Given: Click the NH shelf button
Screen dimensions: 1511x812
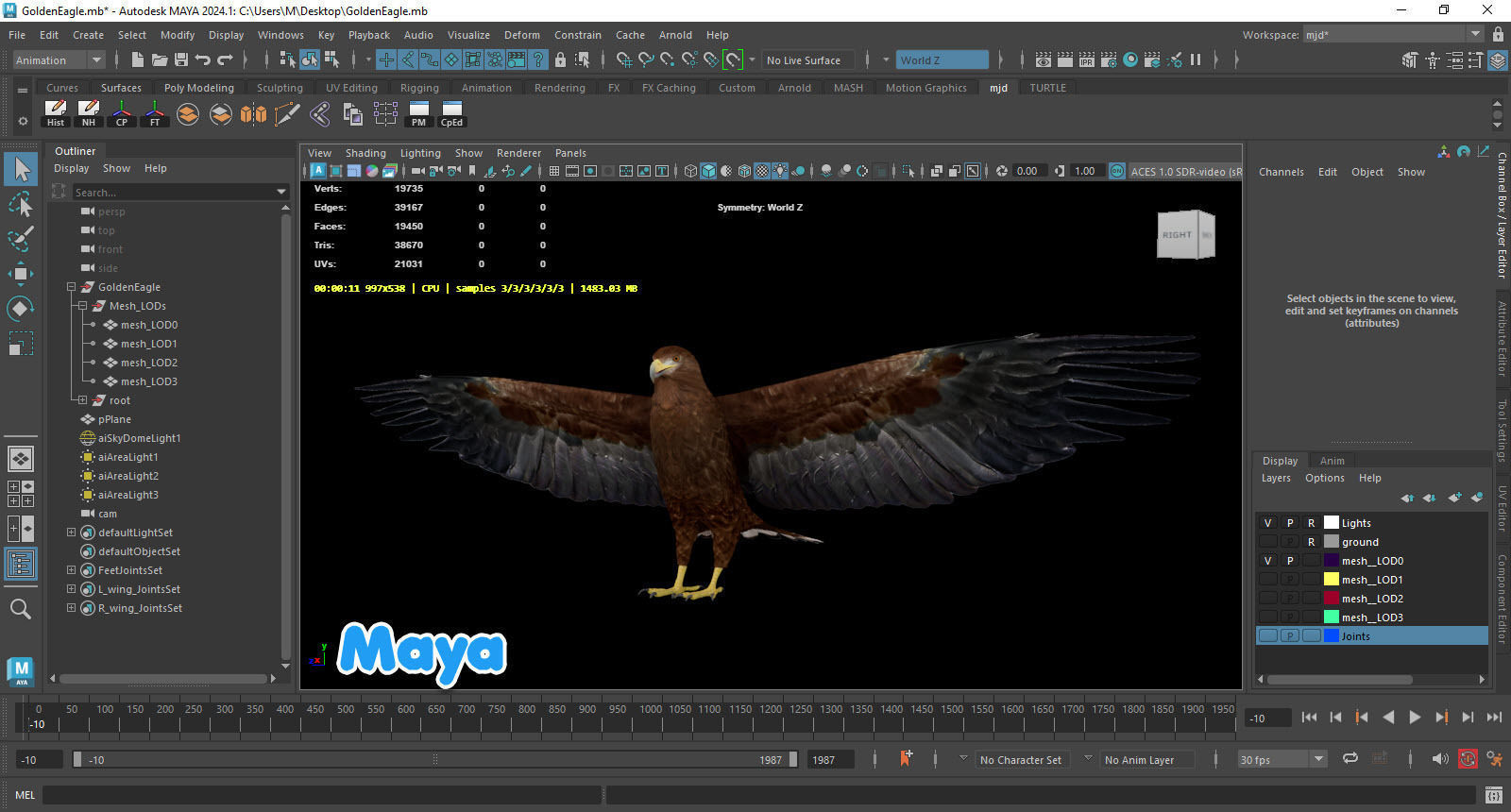Looking at the screenshot, I should coord(89,113).
